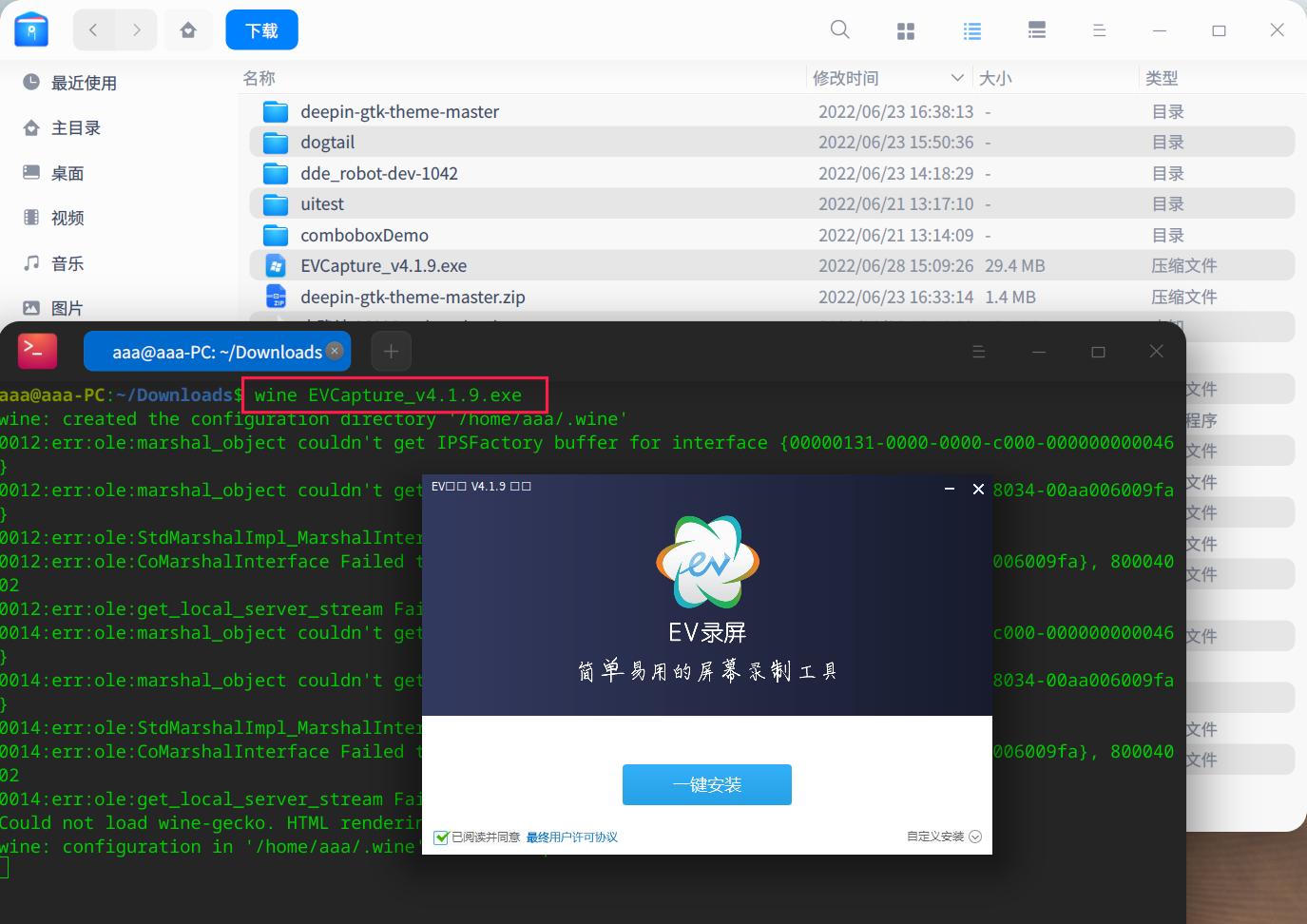This screenshot has width=1307, height=924.
Task: Switch to icon grid view
Action: [x=906, y=31]
